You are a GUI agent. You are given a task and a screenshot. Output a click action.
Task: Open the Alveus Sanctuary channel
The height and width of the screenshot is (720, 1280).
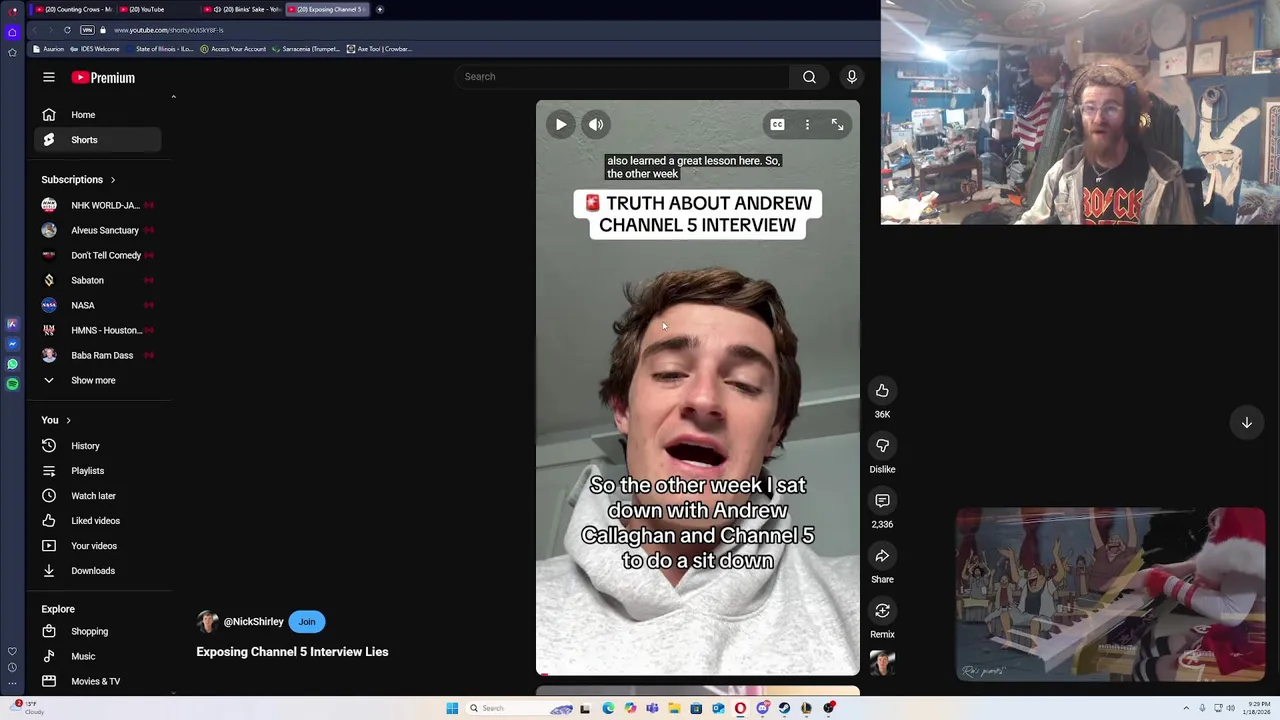coord(98,230)
